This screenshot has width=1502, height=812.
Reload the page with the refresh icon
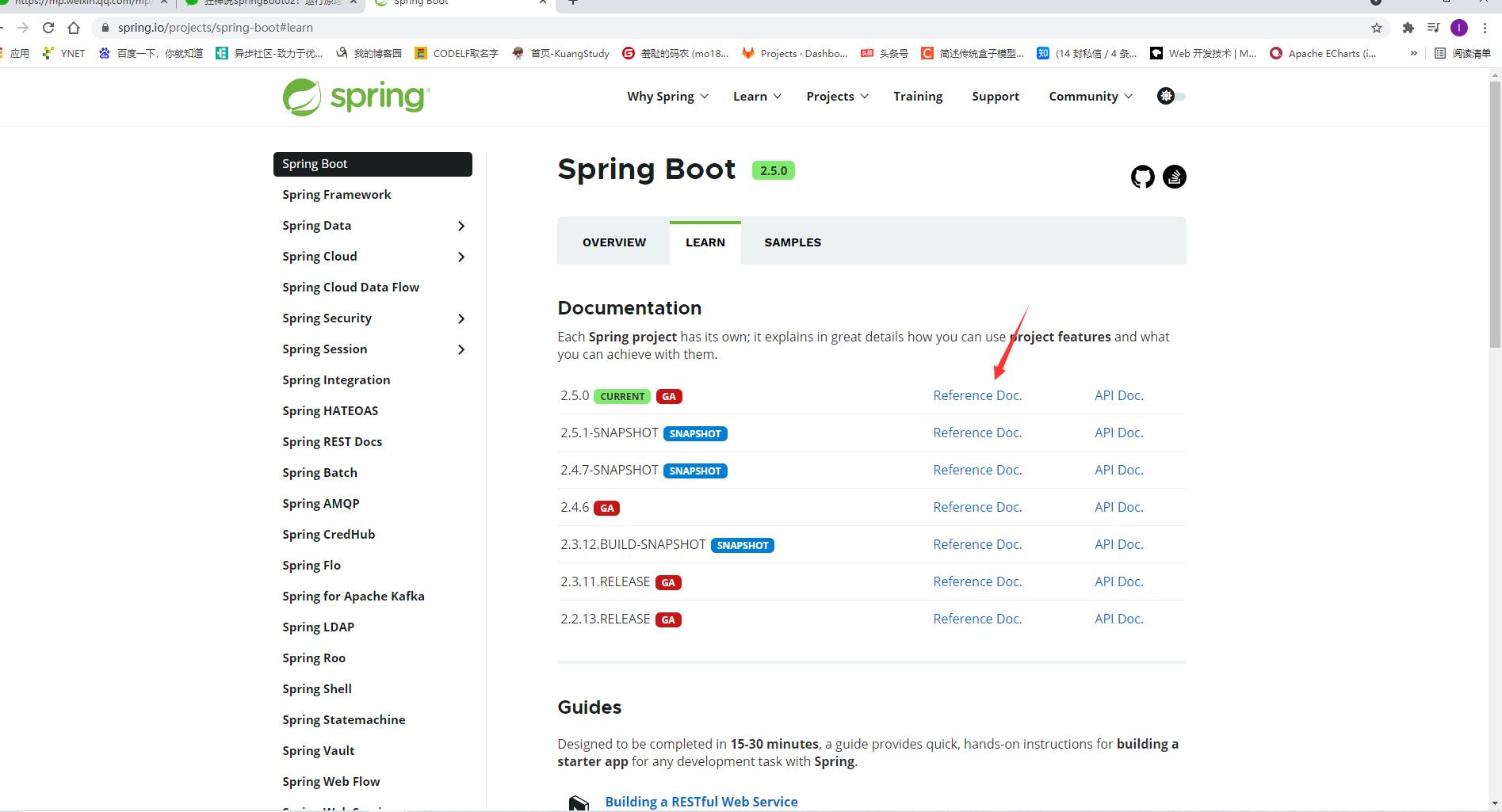(48, 28)
